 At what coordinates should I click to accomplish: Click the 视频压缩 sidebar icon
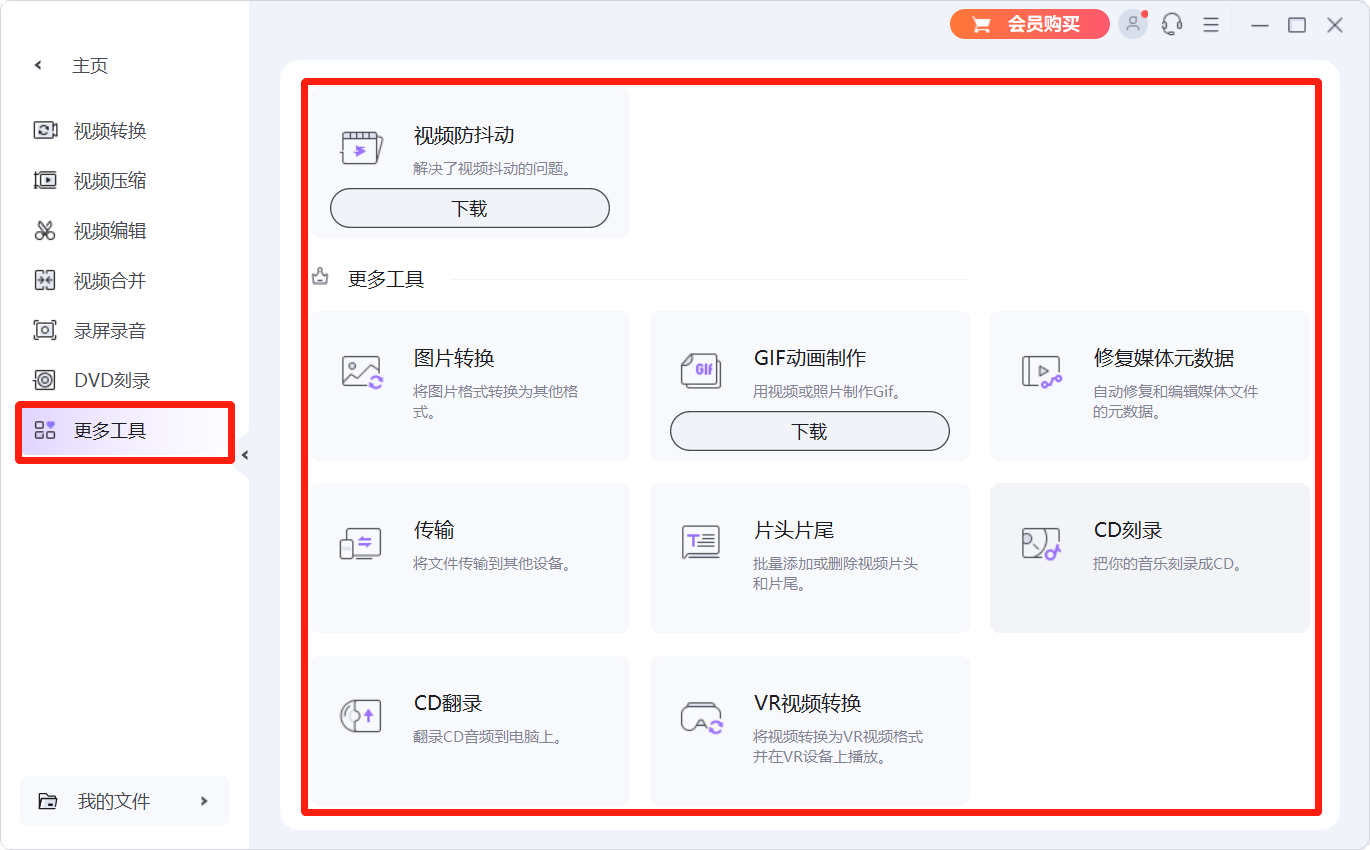(45, 180)
